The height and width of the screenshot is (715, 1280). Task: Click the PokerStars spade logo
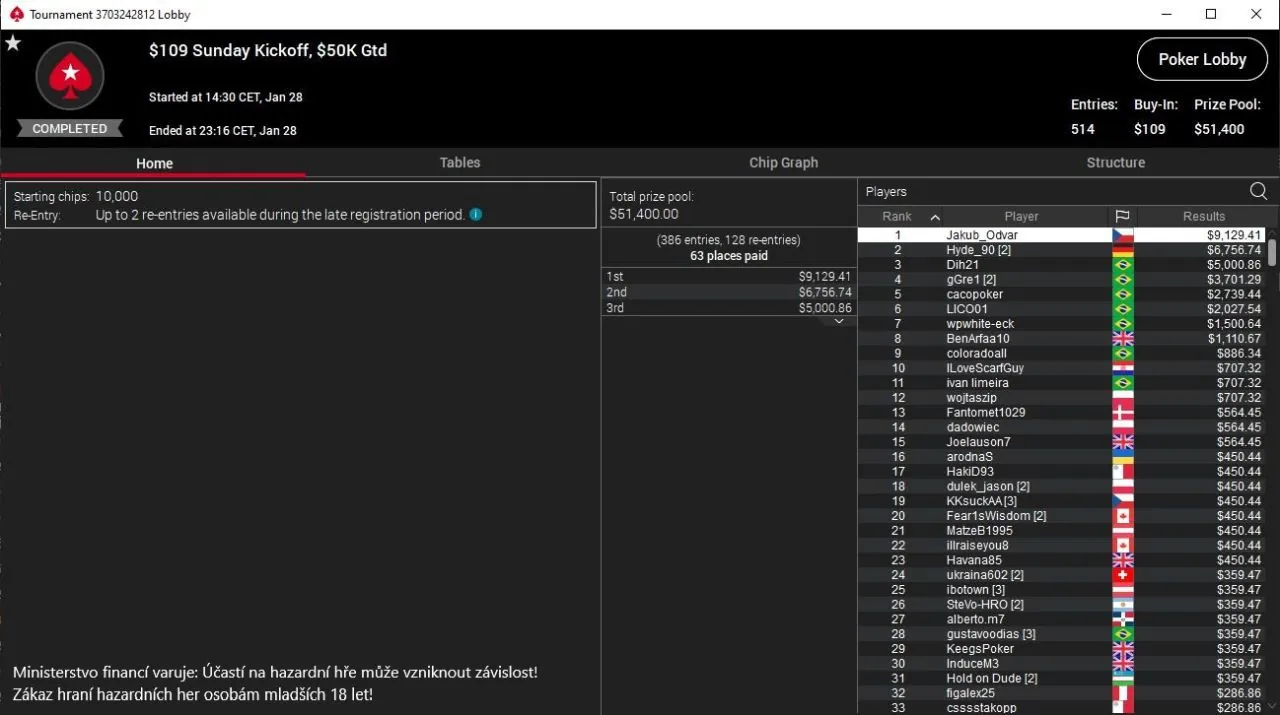[x=70, y=75]
